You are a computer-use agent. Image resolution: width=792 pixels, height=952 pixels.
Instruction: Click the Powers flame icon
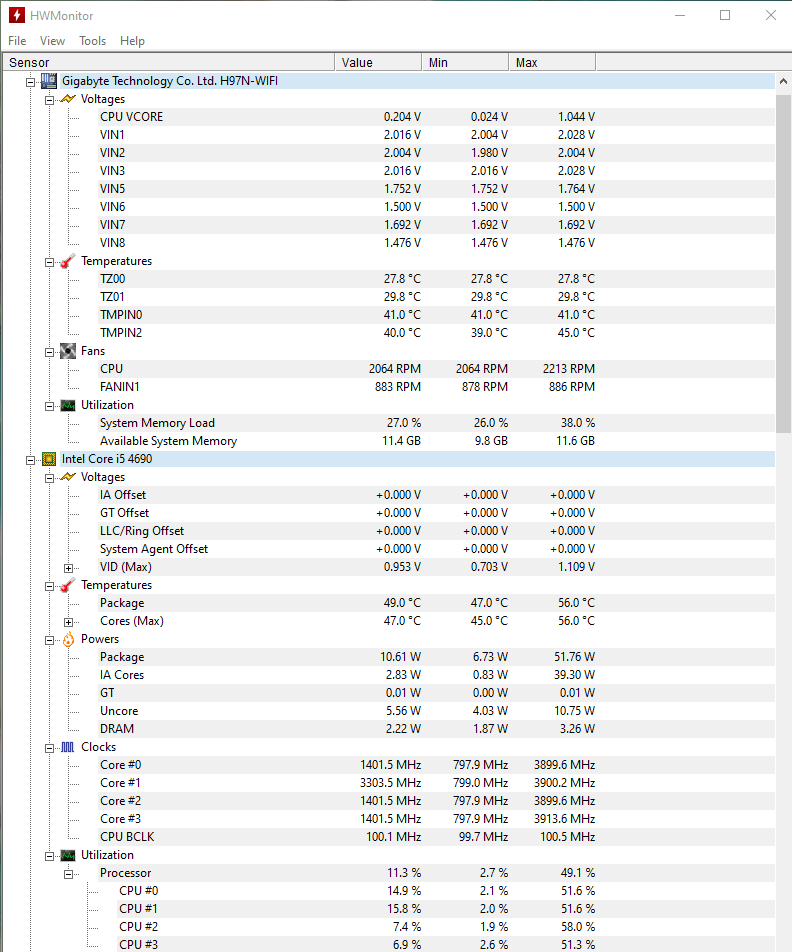(68, 639)
